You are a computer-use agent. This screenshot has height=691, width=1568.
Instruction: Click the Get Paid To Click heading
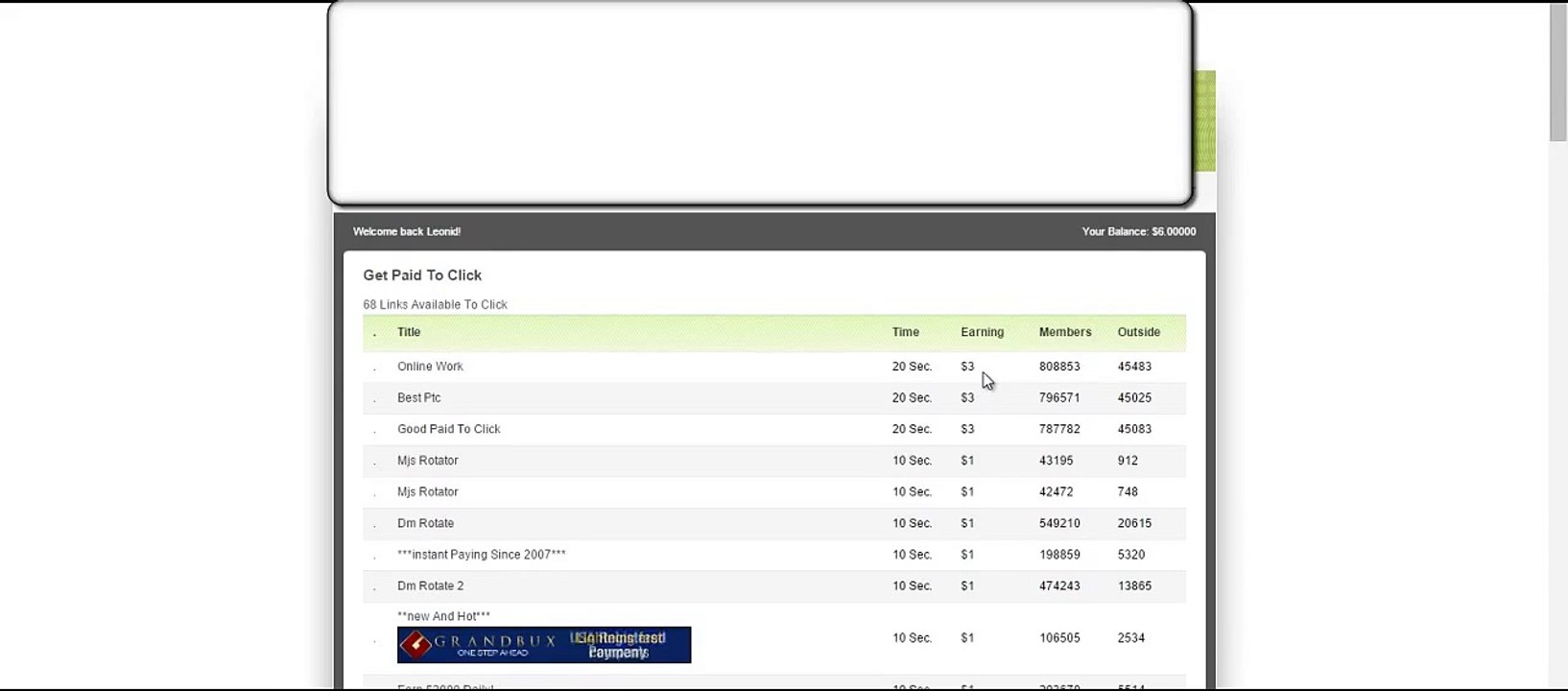[422, 275]
